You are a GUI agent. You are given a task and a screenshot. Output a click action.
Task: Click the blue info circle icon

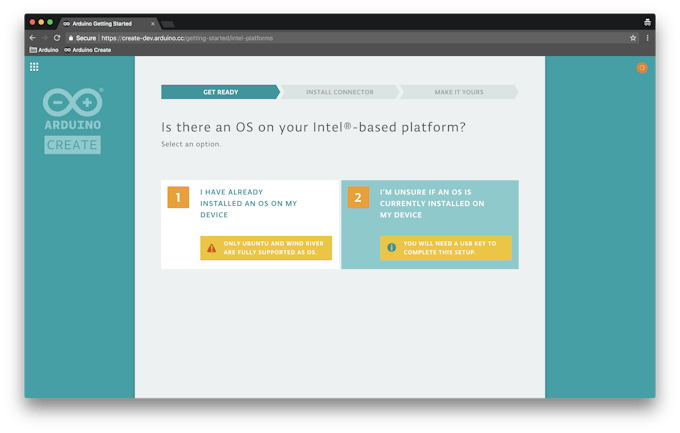(x=391, y=247)
